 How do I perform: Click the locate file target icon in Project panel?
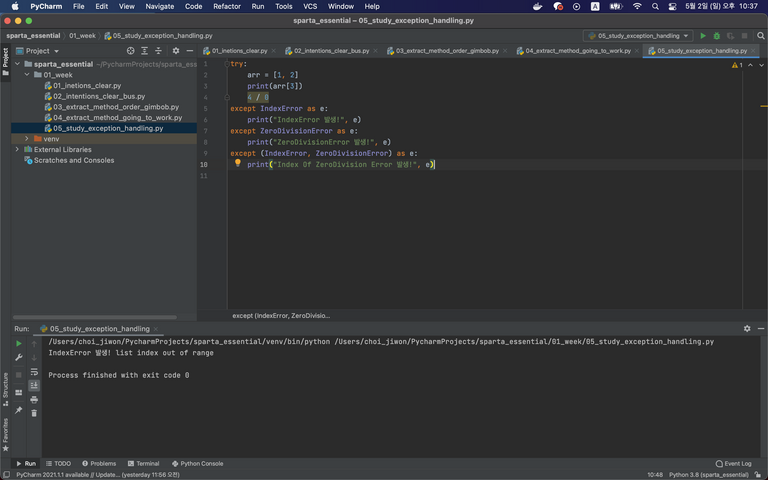click(x=130, y=51)
